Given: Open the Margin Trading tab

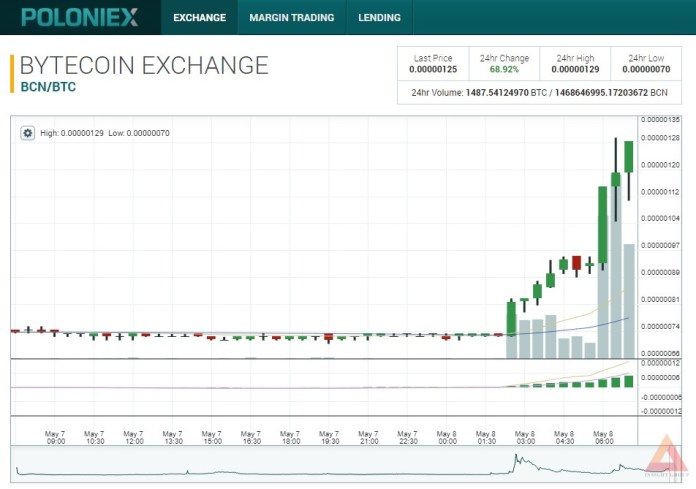Looking at the screenshot, I should 292,17.
